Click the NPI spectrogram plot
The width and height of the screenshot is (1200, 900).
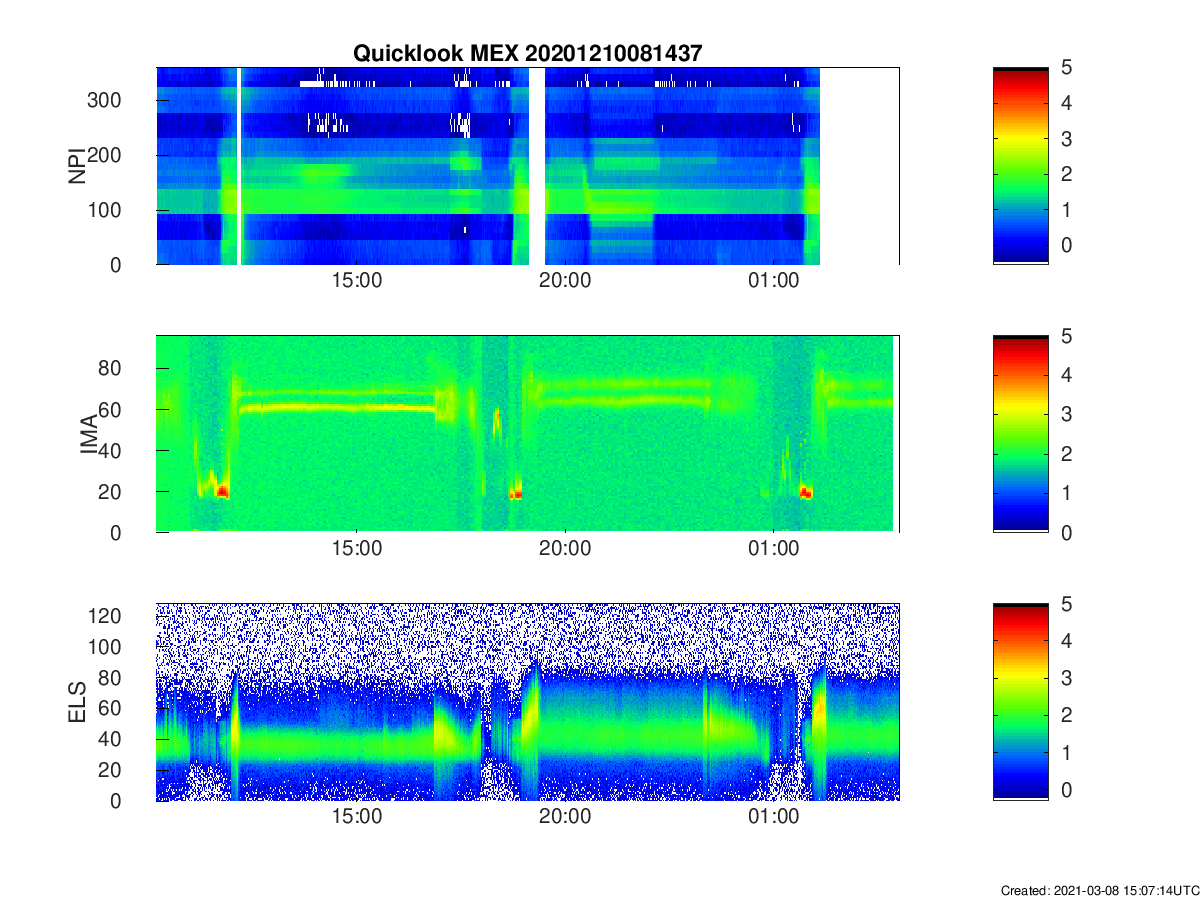[x=527, y=166]
